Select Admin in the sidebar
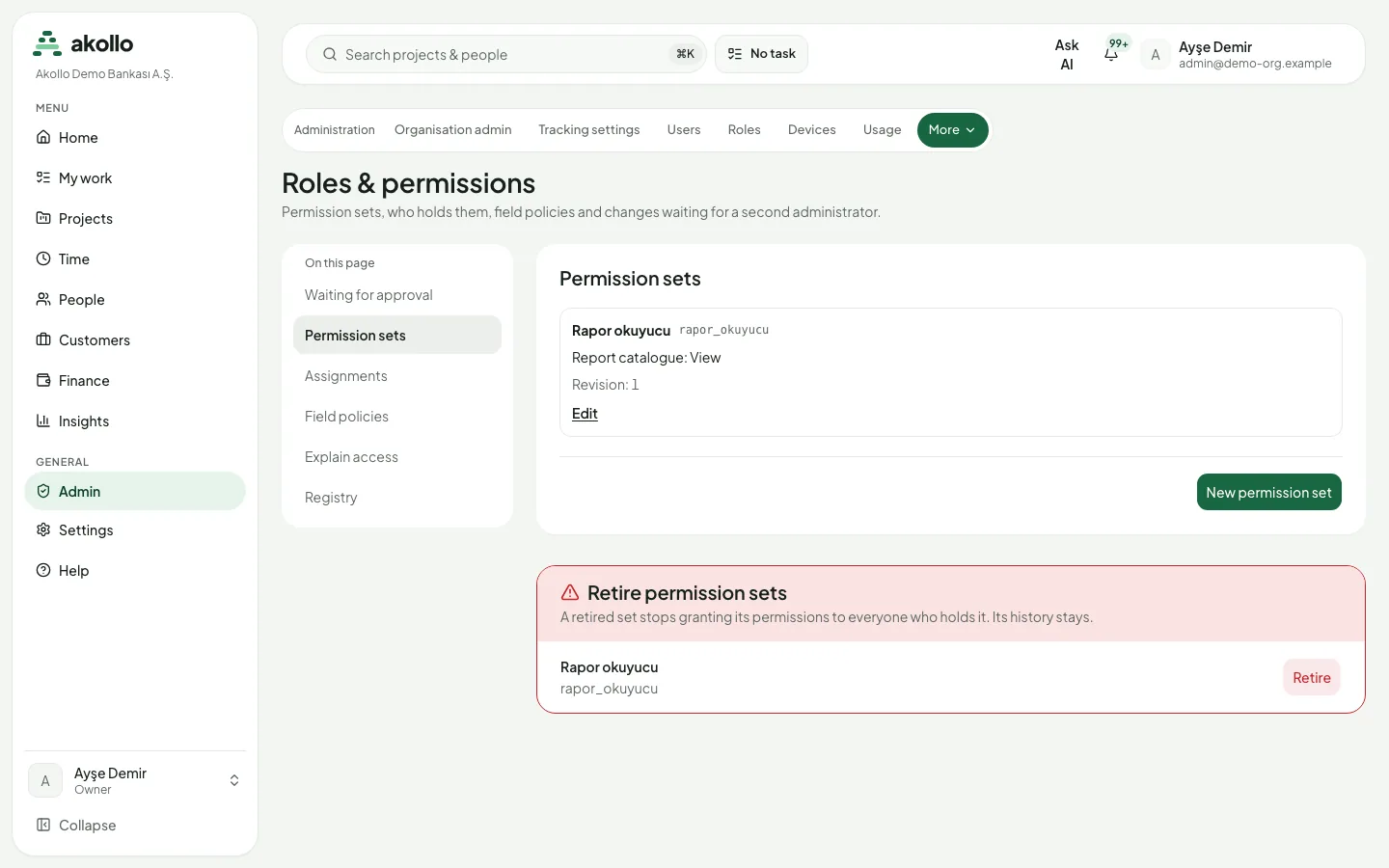 pos(135,491)
